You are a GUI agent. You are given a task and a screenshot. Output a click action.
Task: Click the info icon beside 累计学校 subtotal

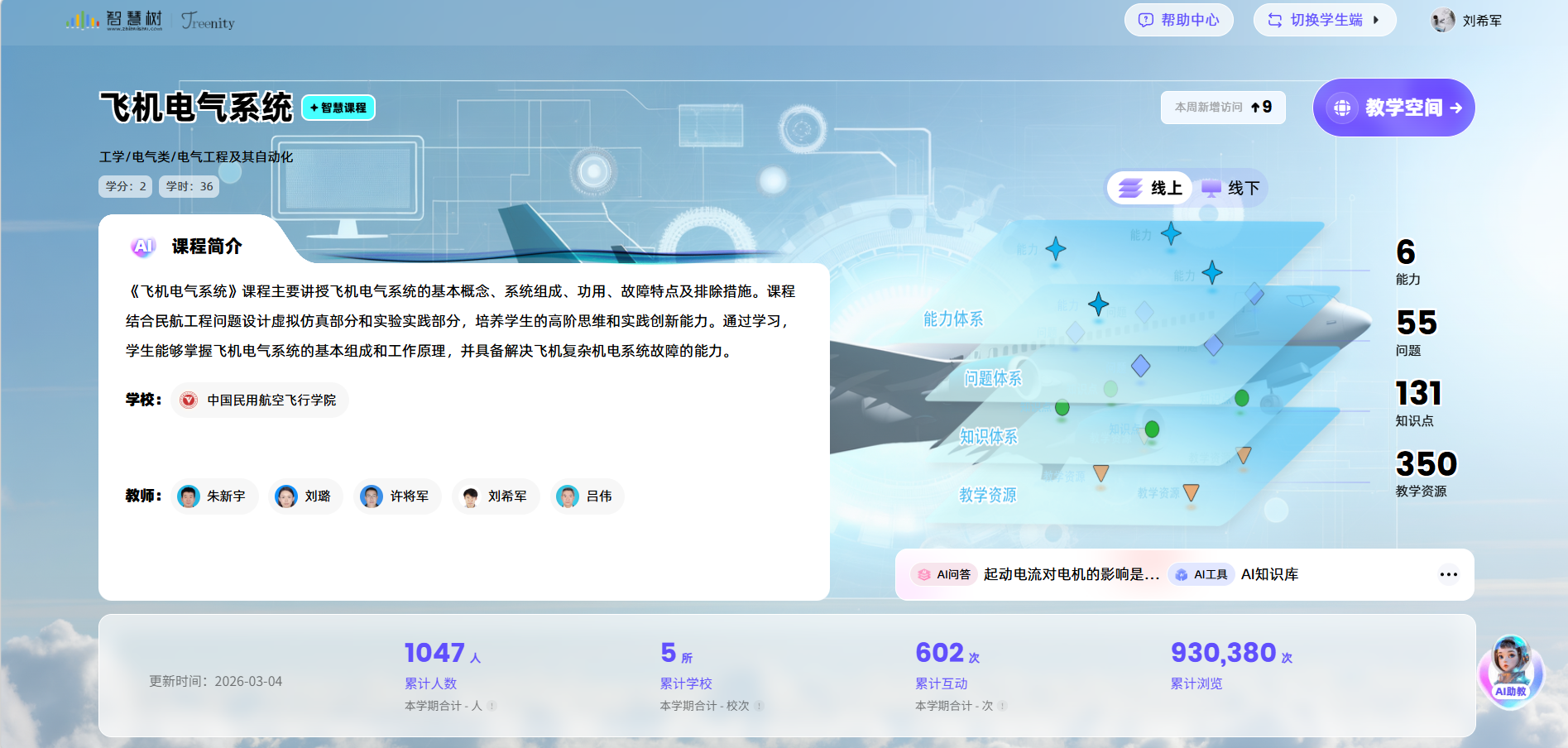click(x=760, y=706)
